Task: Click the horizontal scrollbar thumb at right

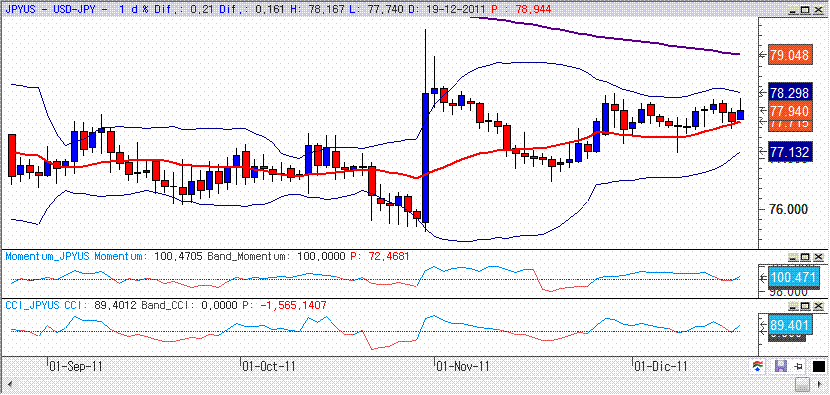Action: coord(802,385)
